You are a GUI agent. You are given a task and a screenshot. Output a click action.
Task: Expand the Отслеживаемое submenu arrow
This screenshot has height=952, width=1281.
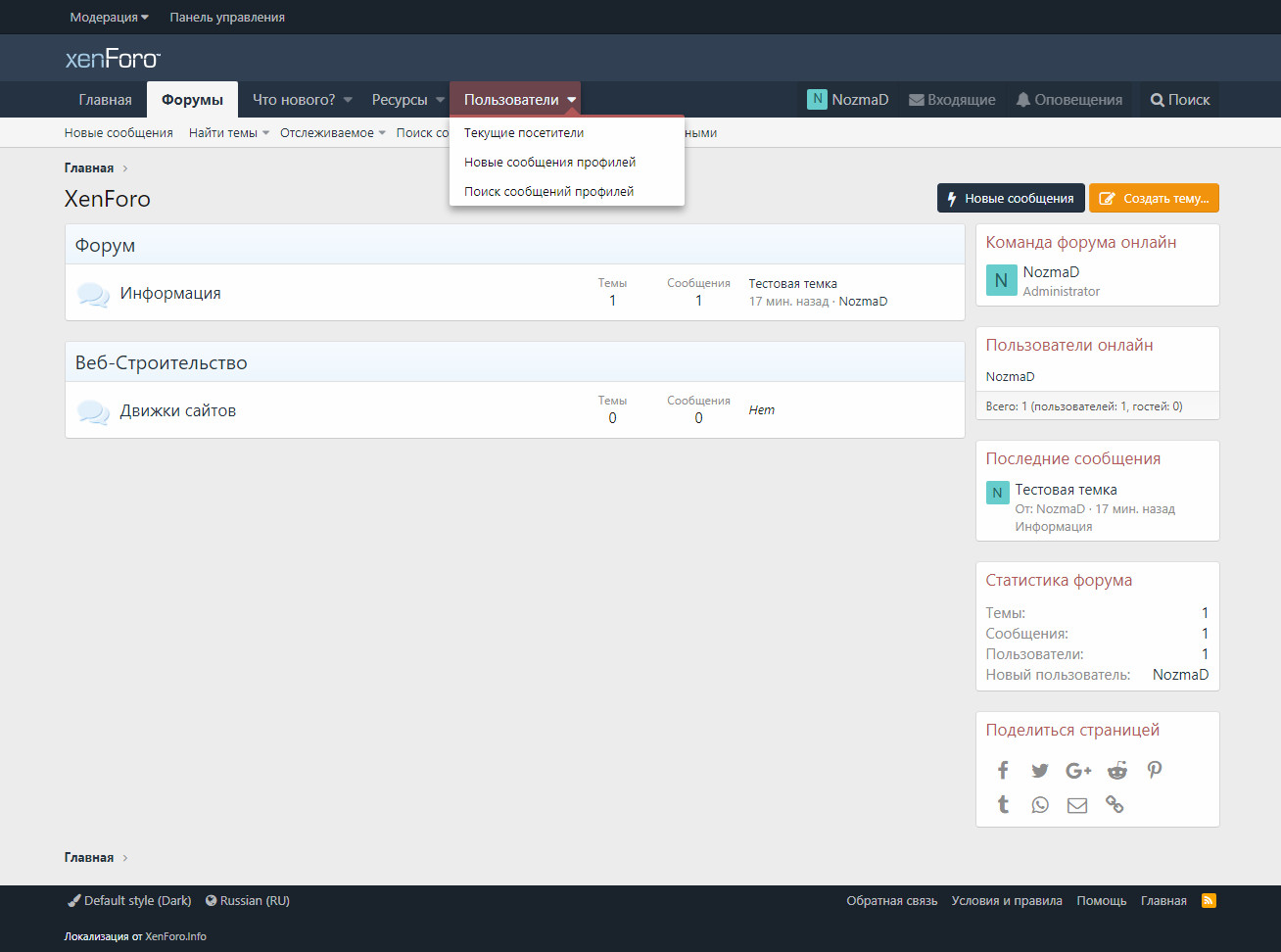tap(382, 133)
